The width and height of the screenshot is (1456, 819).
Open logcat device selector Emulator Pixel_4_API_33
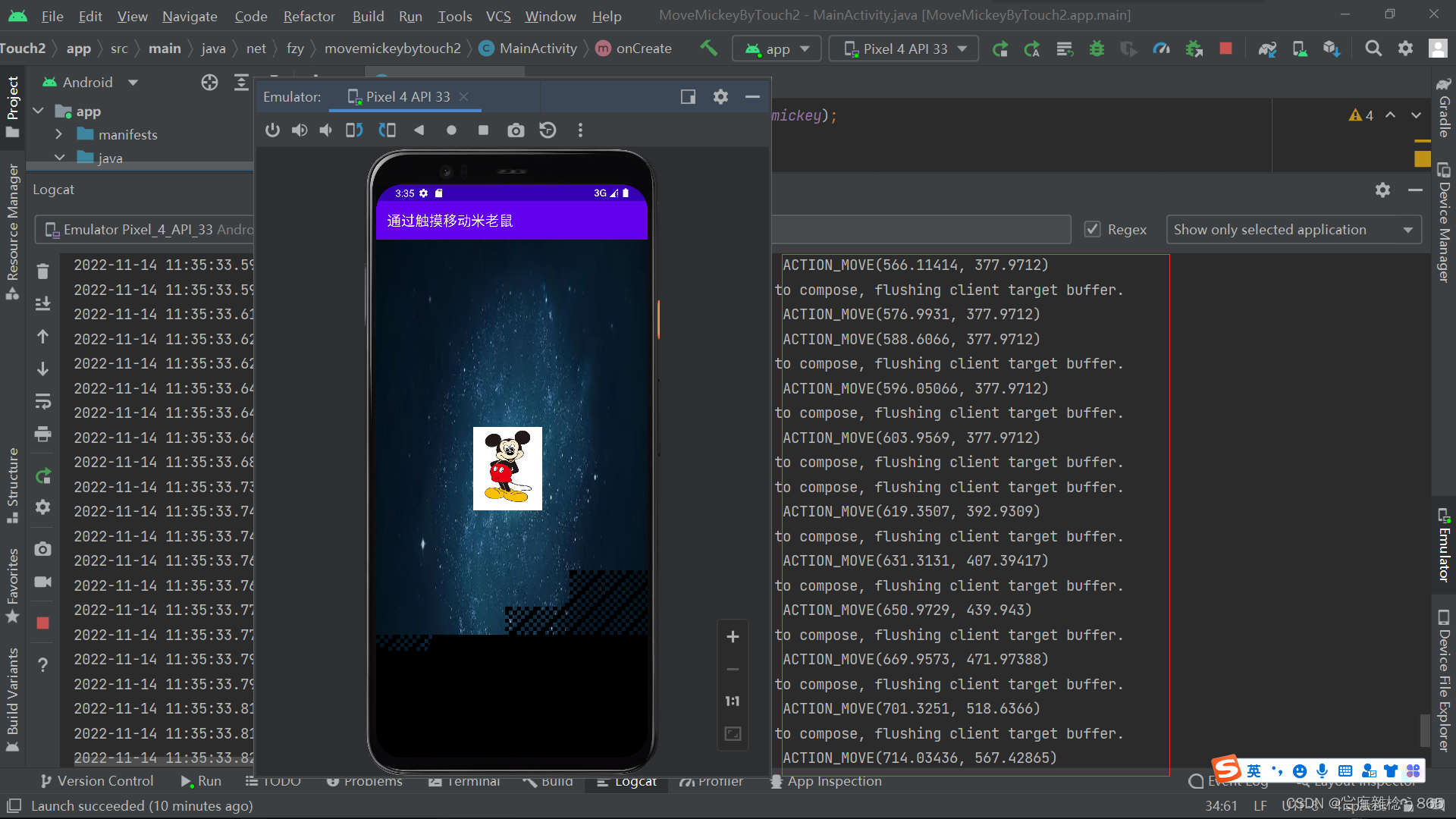point(146,229)
